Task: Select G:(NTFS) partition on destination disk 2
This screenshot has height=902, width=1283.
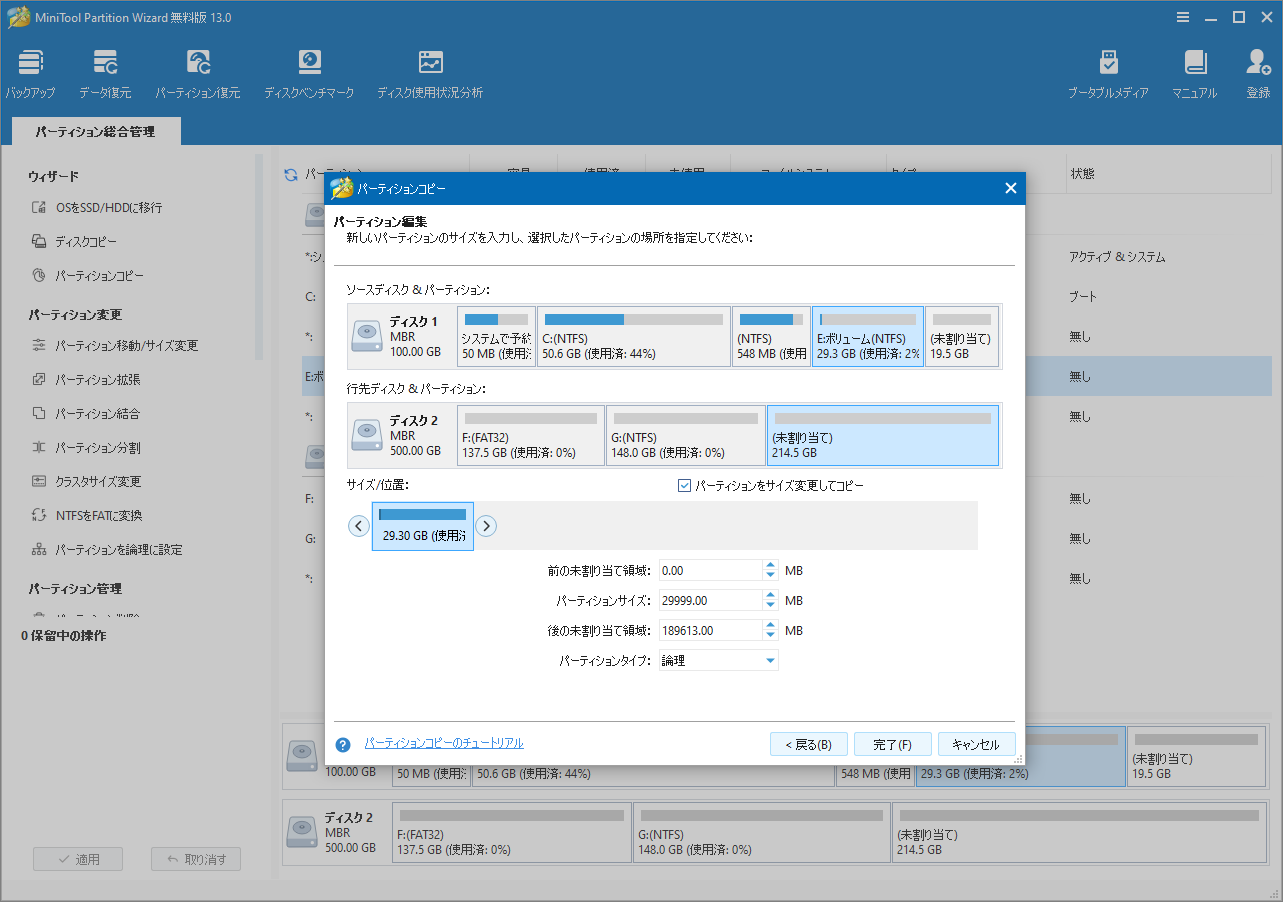Action: tap(685, 435)
